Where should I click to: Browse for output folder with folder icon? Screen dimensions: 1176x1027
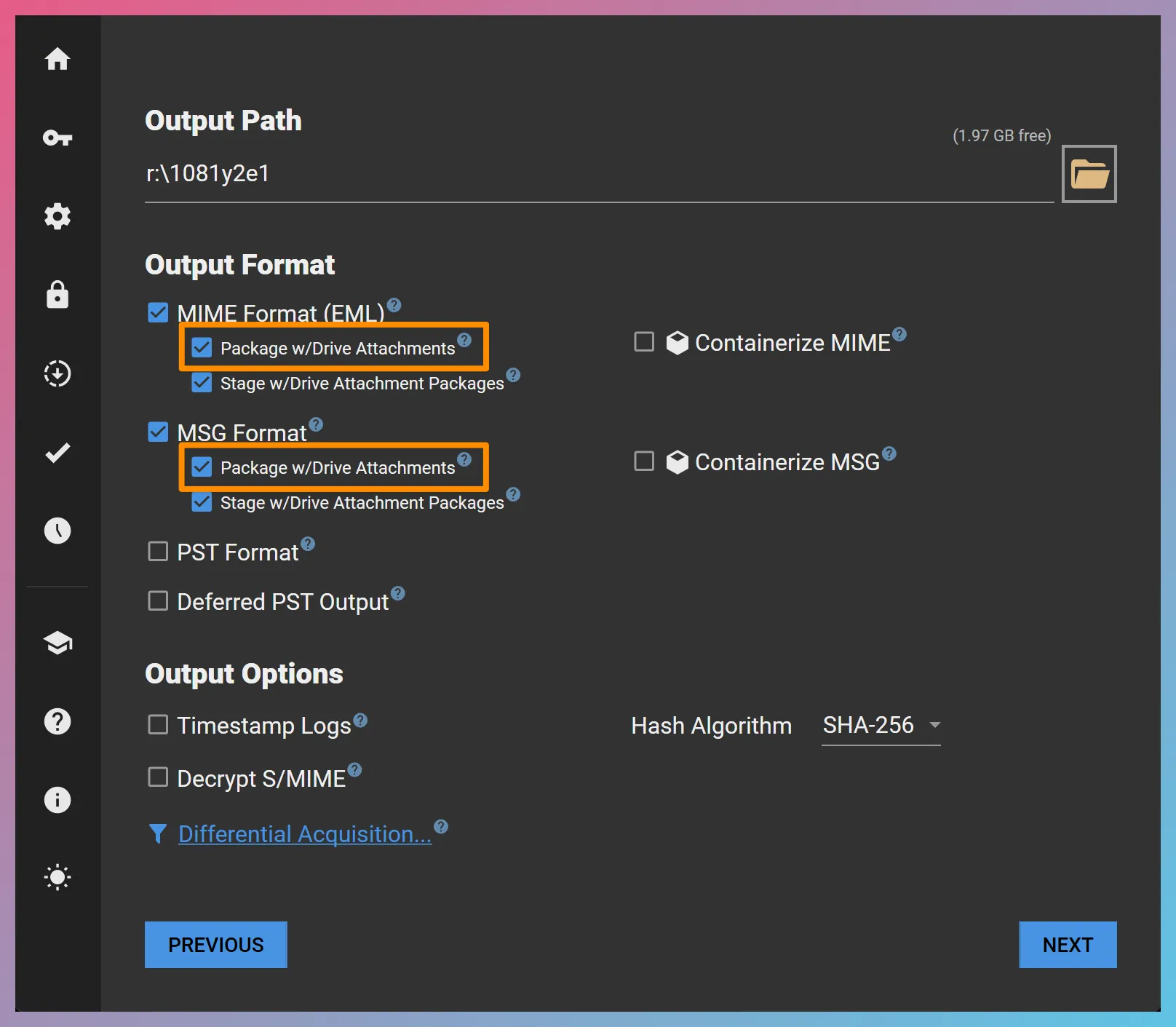point(1089,174)
